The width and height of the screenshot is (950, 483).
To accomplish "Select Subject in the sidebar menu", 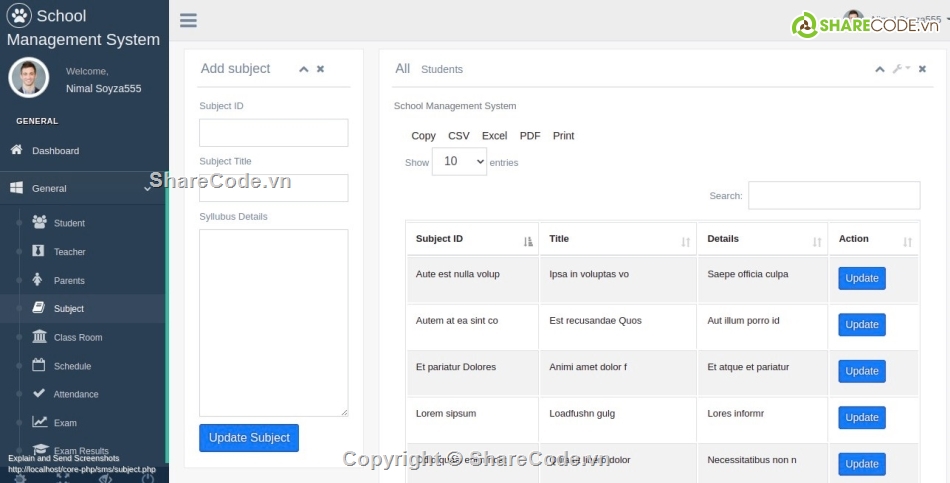I will [68, 309].
